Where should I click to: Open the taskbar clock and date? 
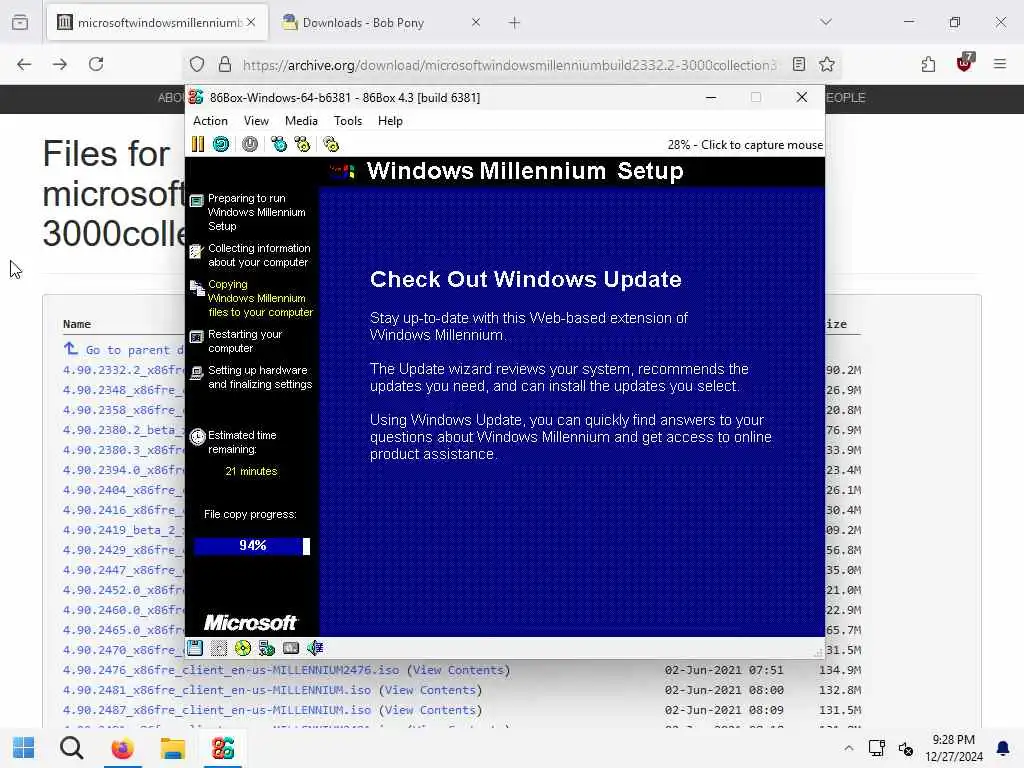point(953,748)
